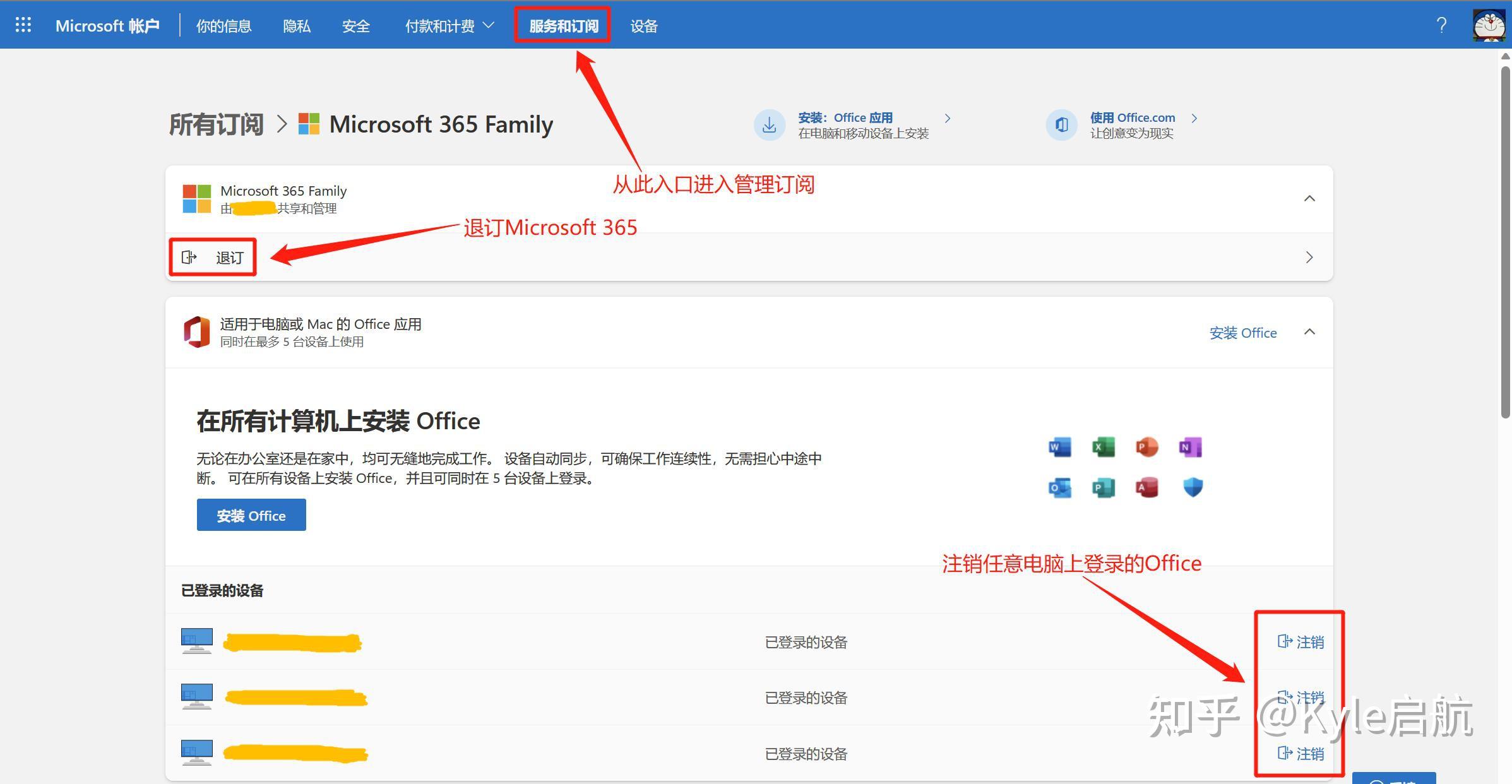The width and height of the screenshot is (1512, 784).
Task: Click chevron next to 安装 Office 应用
Action: (947, 118)
